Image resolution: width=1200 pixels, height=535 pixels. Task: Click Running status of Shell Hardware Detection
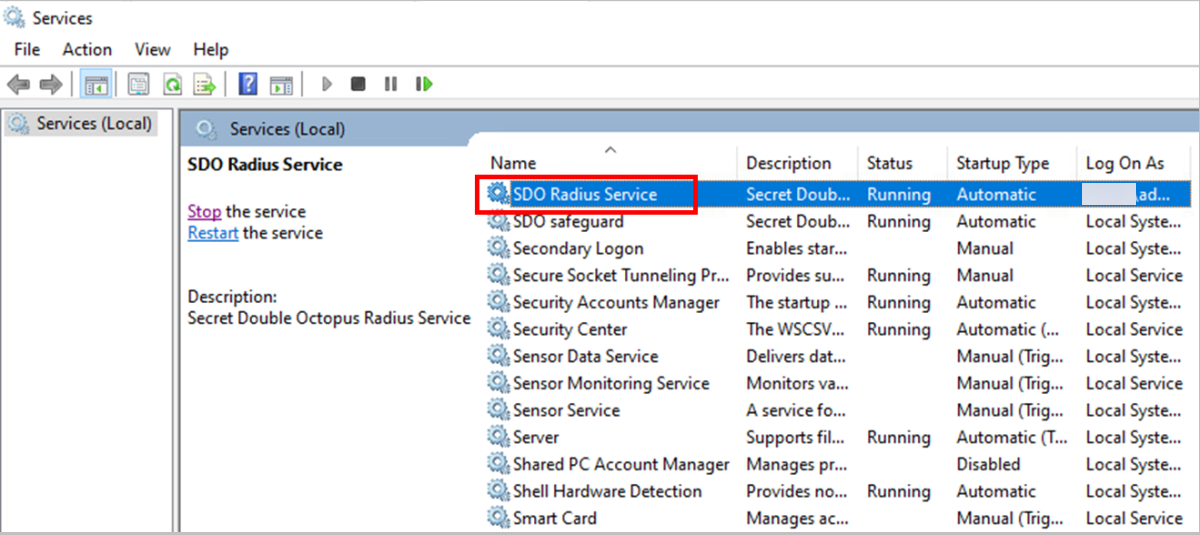point(898,492)
